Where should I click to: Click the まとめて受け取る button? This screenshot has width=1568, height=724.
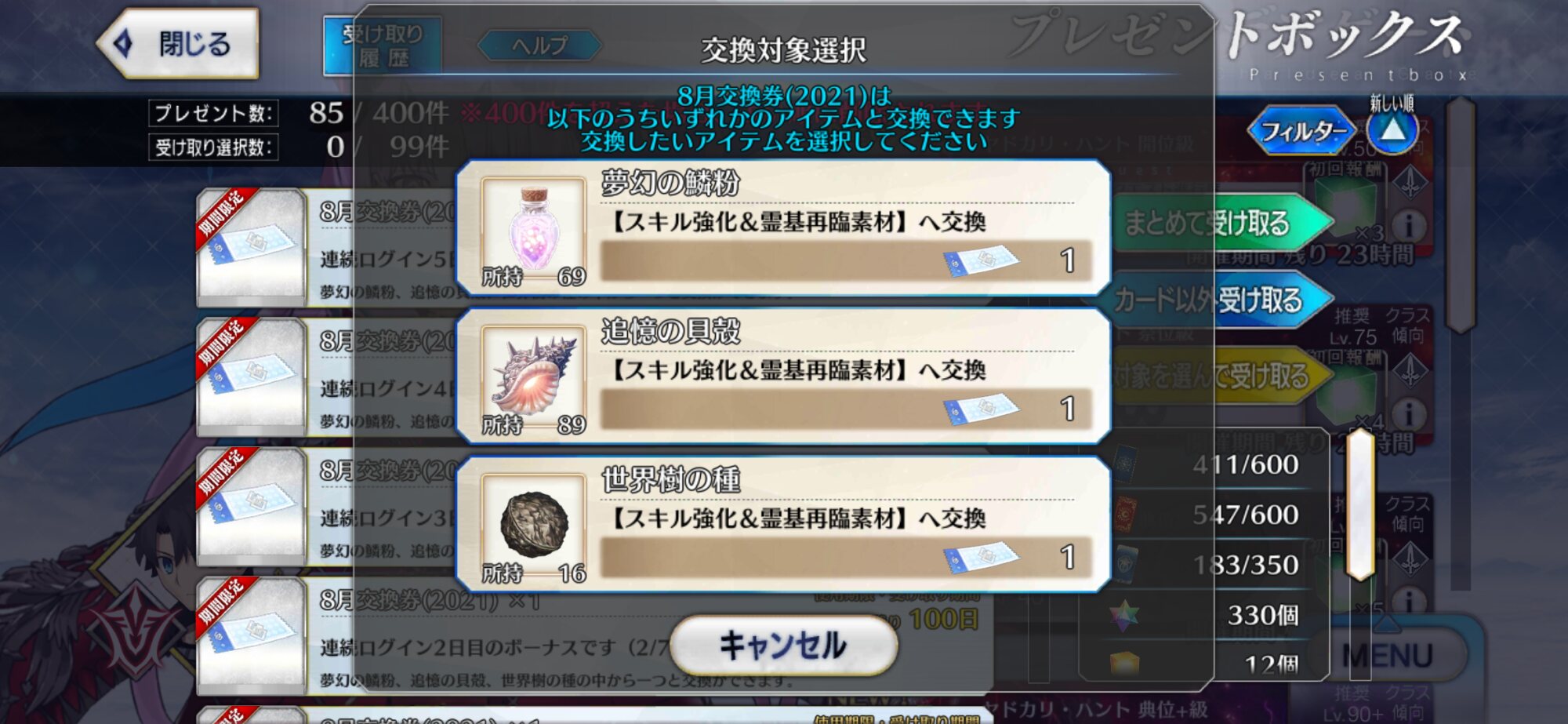click(1222, 224)
